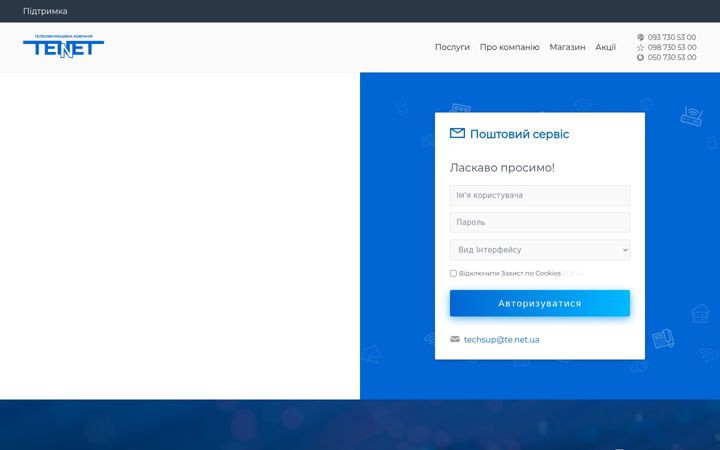
Task: Focus the Пароль password field
Action: pyautogui.click(x=540, y=222)
